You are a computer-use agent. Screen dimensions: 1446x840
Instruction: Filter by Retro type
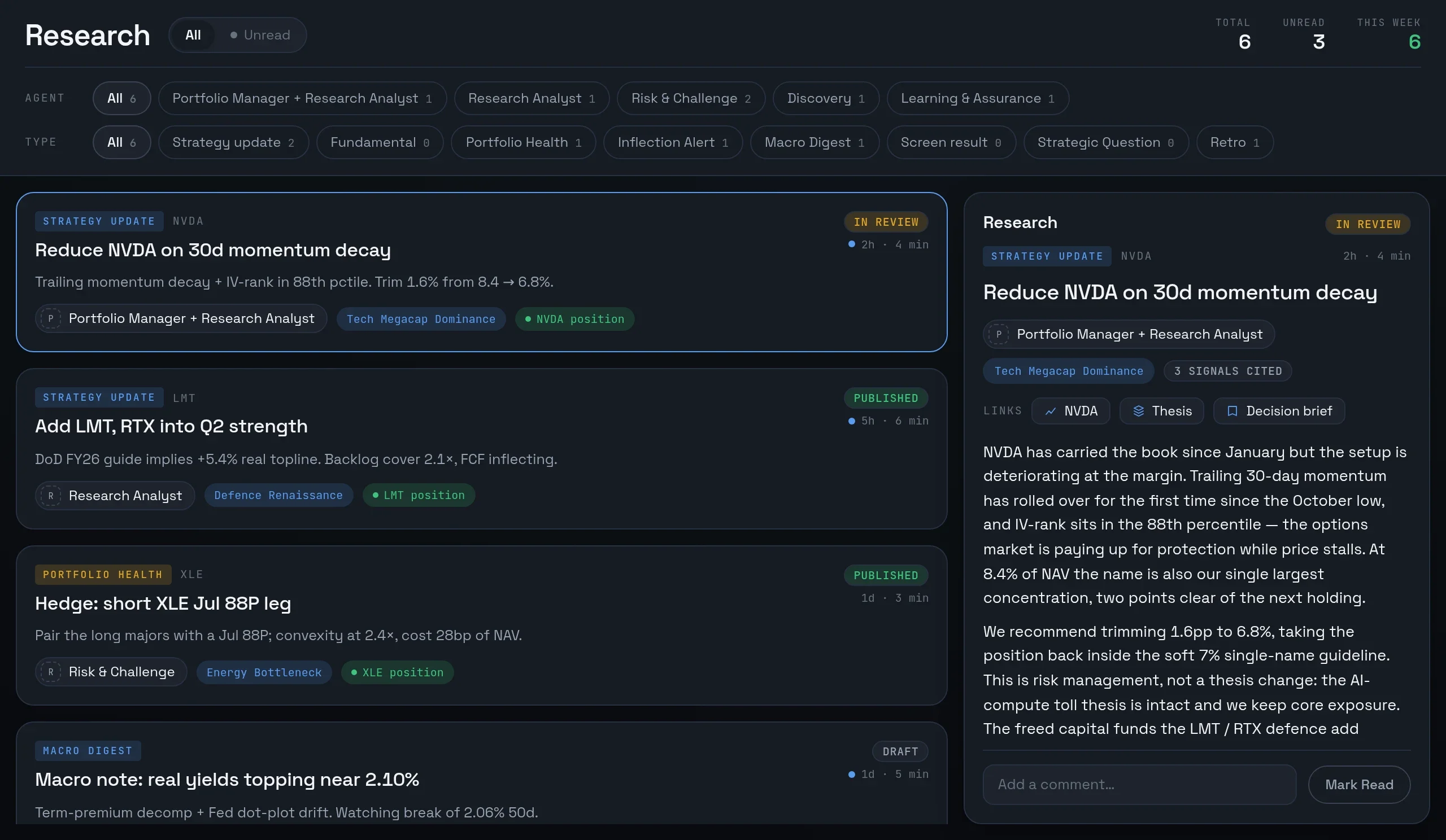(x=1234, y=142)
